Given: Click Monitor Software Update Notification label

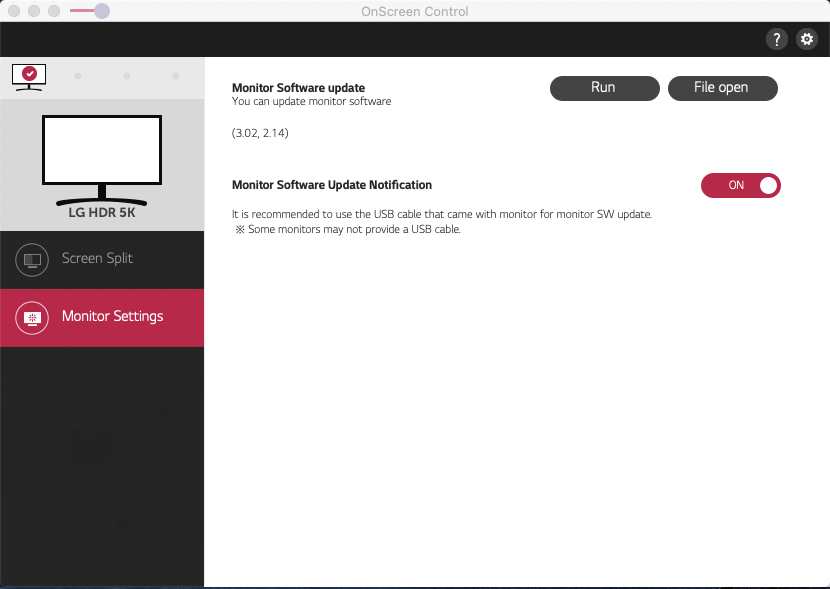Looking at the screenshot, I should (332, 185).
